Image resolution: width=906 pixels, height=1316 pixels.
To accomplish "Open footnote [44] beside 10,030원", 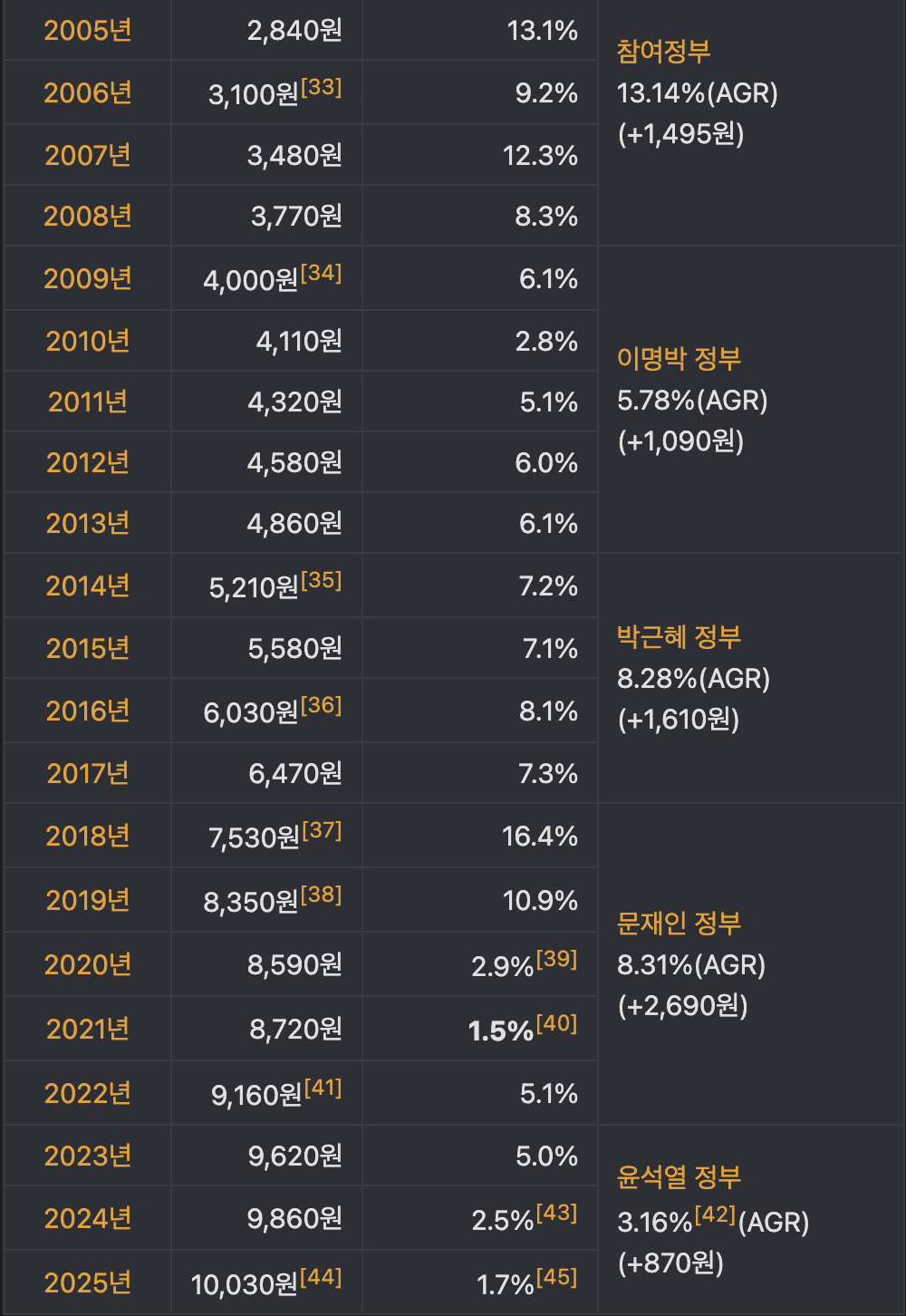I will [x=321, y=1277].
